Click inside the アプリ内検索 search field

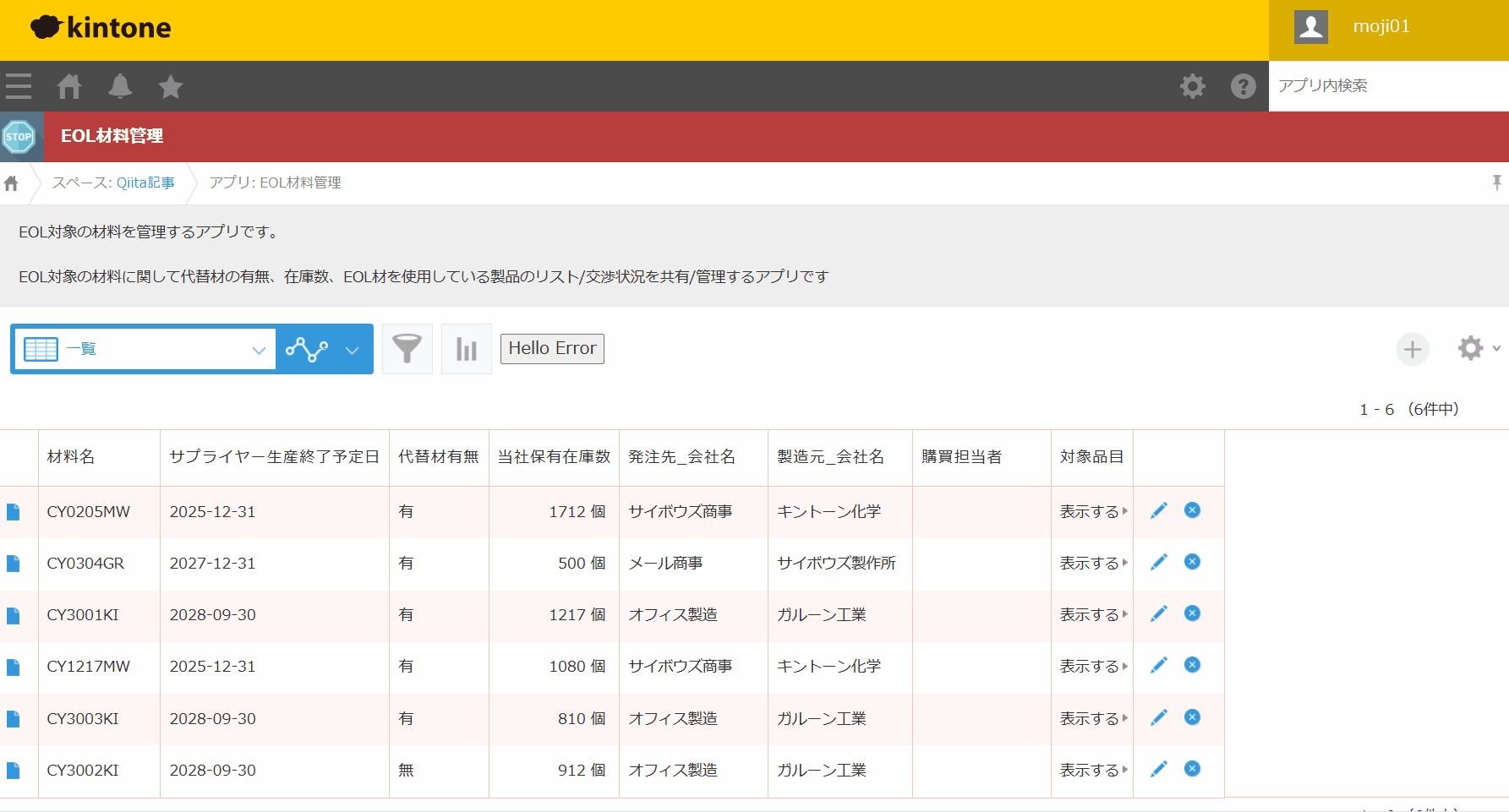tap(1378, 85)
